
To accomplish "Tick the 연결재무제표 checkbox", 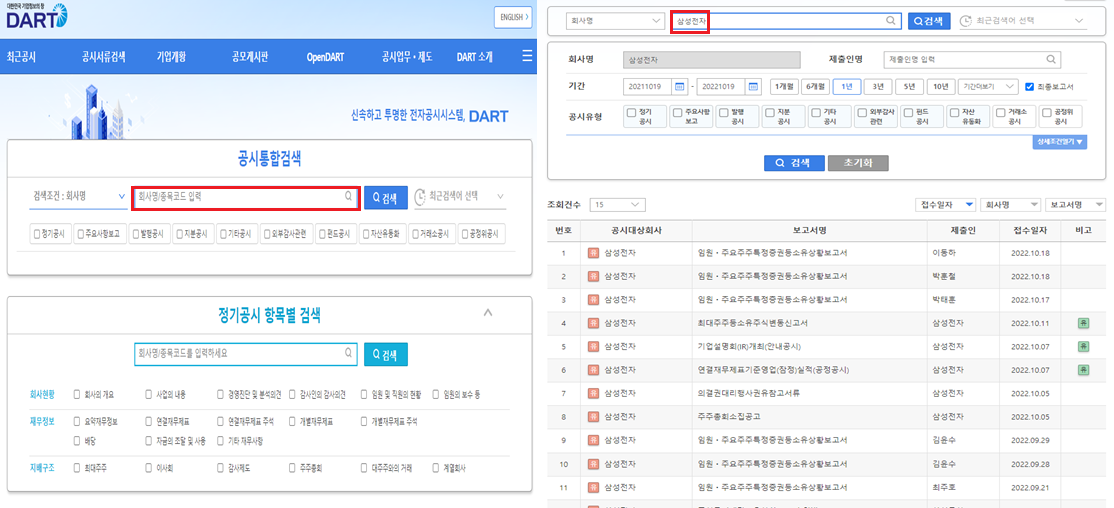I will [148, 421].
